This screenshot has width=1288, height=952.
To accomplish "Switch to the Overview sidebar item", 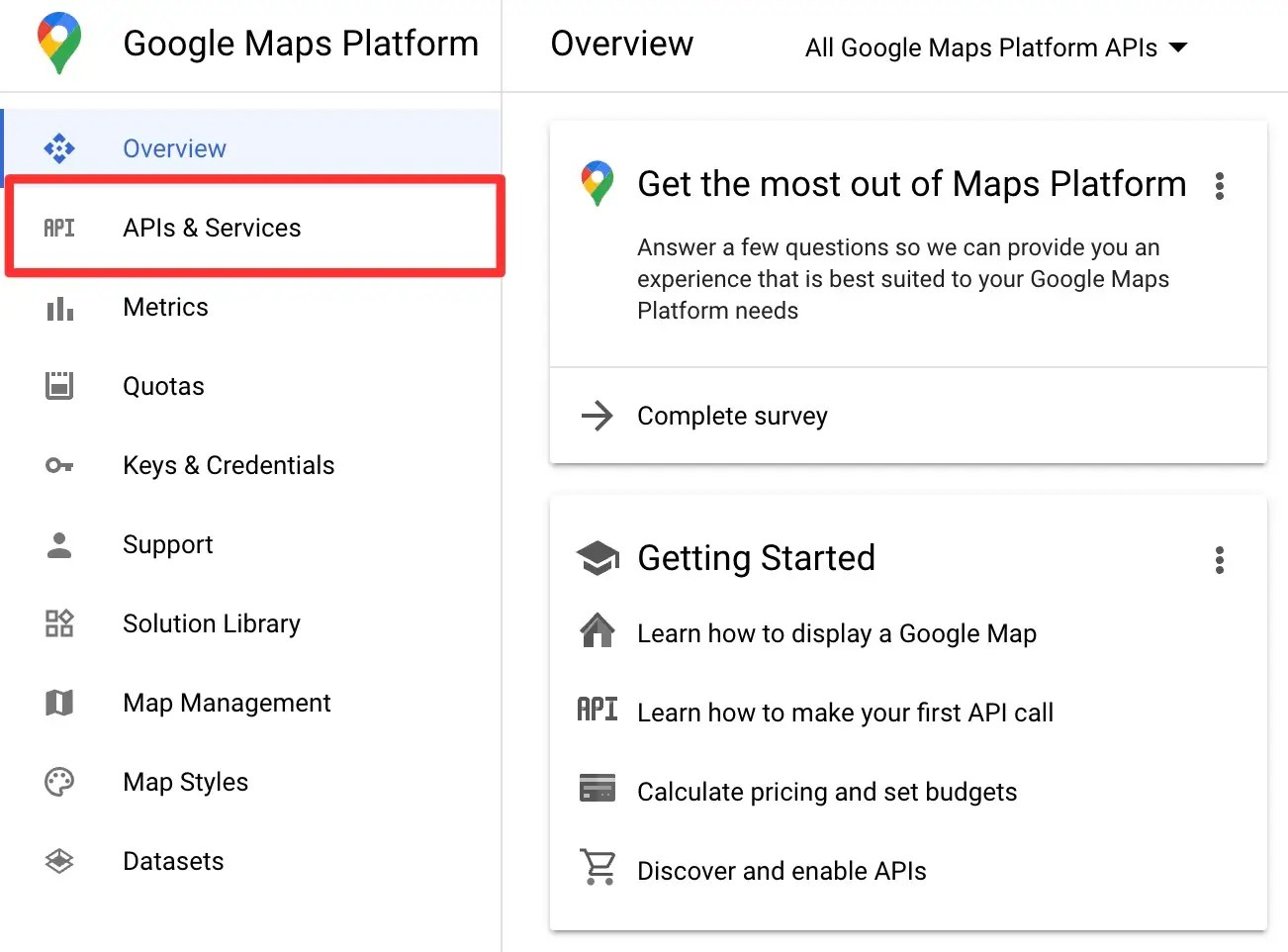I will pos(174,147).
